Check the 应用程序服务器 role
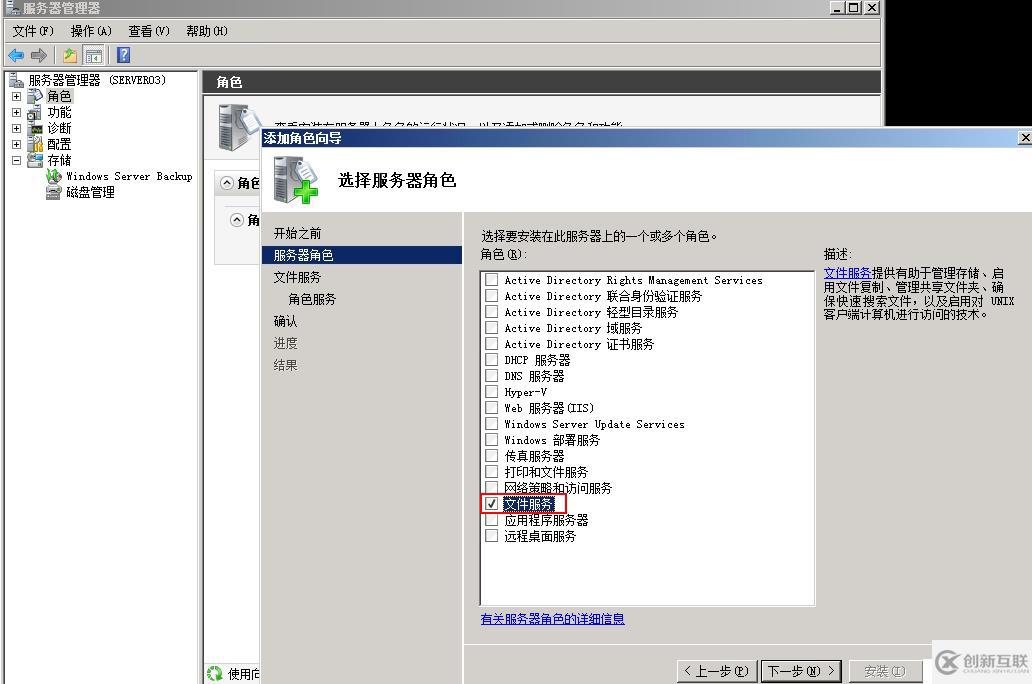Viewport: 1032px width, 684px height. pyautogui.click(x=492, y=520)
